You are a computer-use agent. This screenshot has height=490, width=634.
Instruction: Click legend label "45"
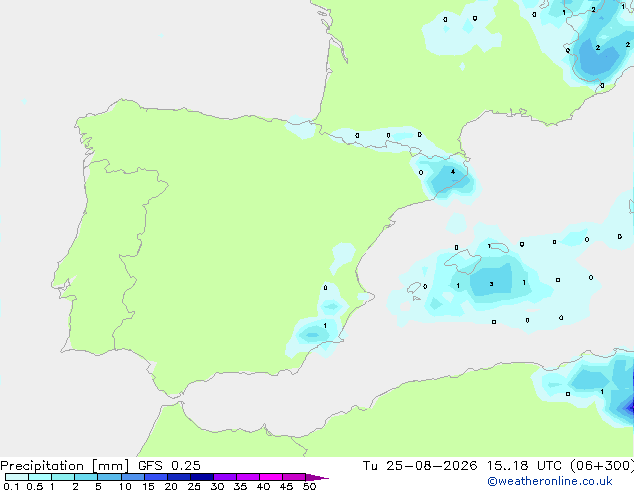tap(286, 486)
